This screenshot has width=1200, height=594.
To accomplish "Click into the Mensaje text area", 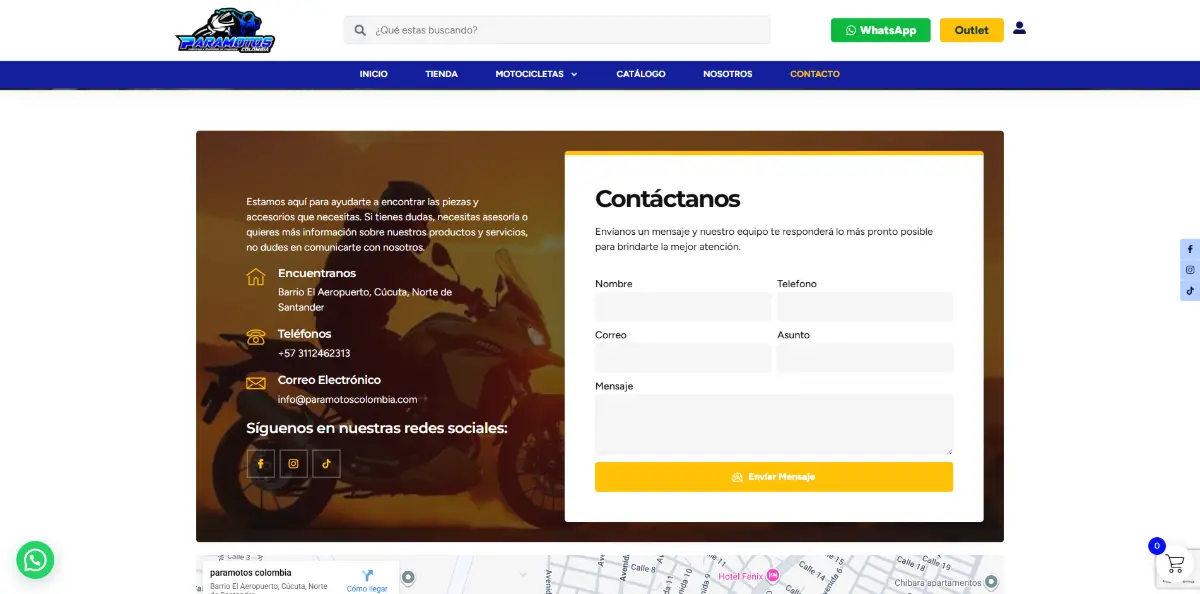I will pos(774,424).
